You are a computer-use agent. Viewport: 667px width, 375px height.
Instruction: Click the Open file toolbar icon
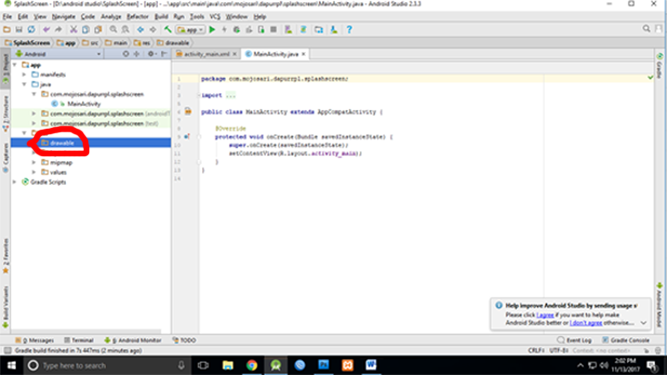click(7, 29)
